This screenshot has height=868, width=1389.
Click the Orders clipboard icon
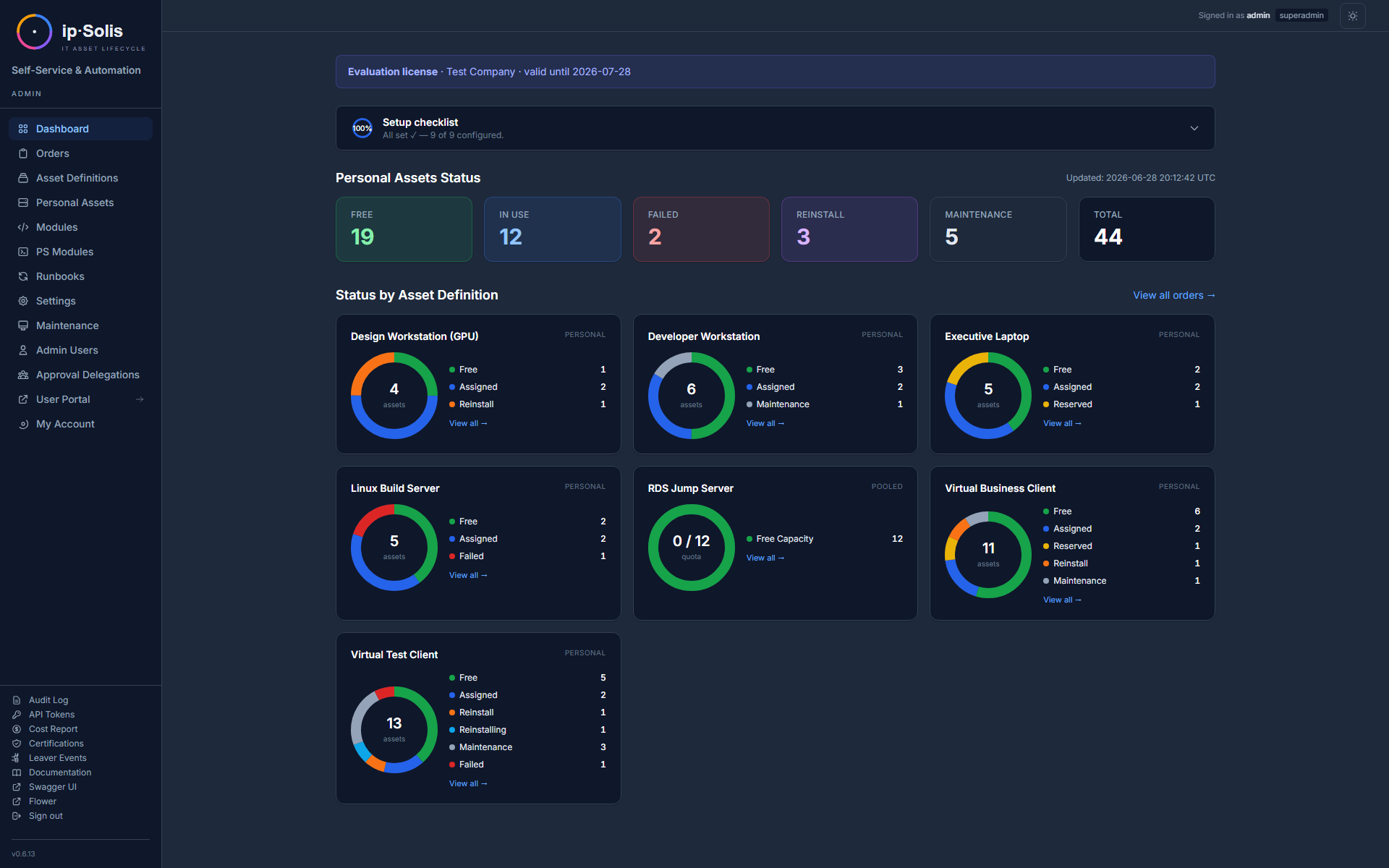[x=23, y=153]
